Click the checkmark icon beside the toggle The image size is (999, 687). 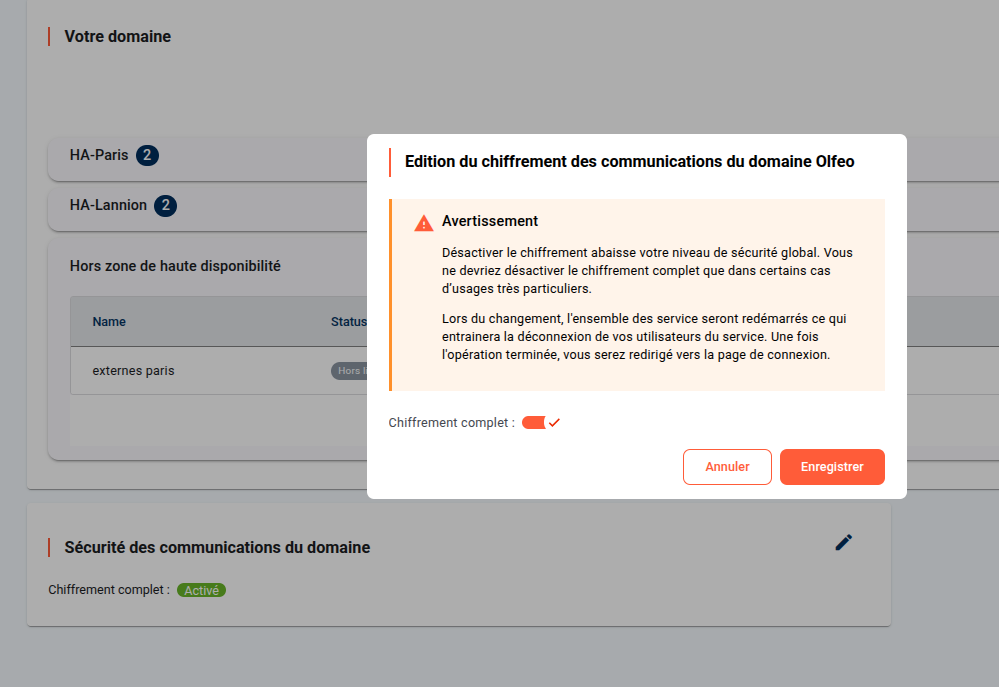[555, 423]
